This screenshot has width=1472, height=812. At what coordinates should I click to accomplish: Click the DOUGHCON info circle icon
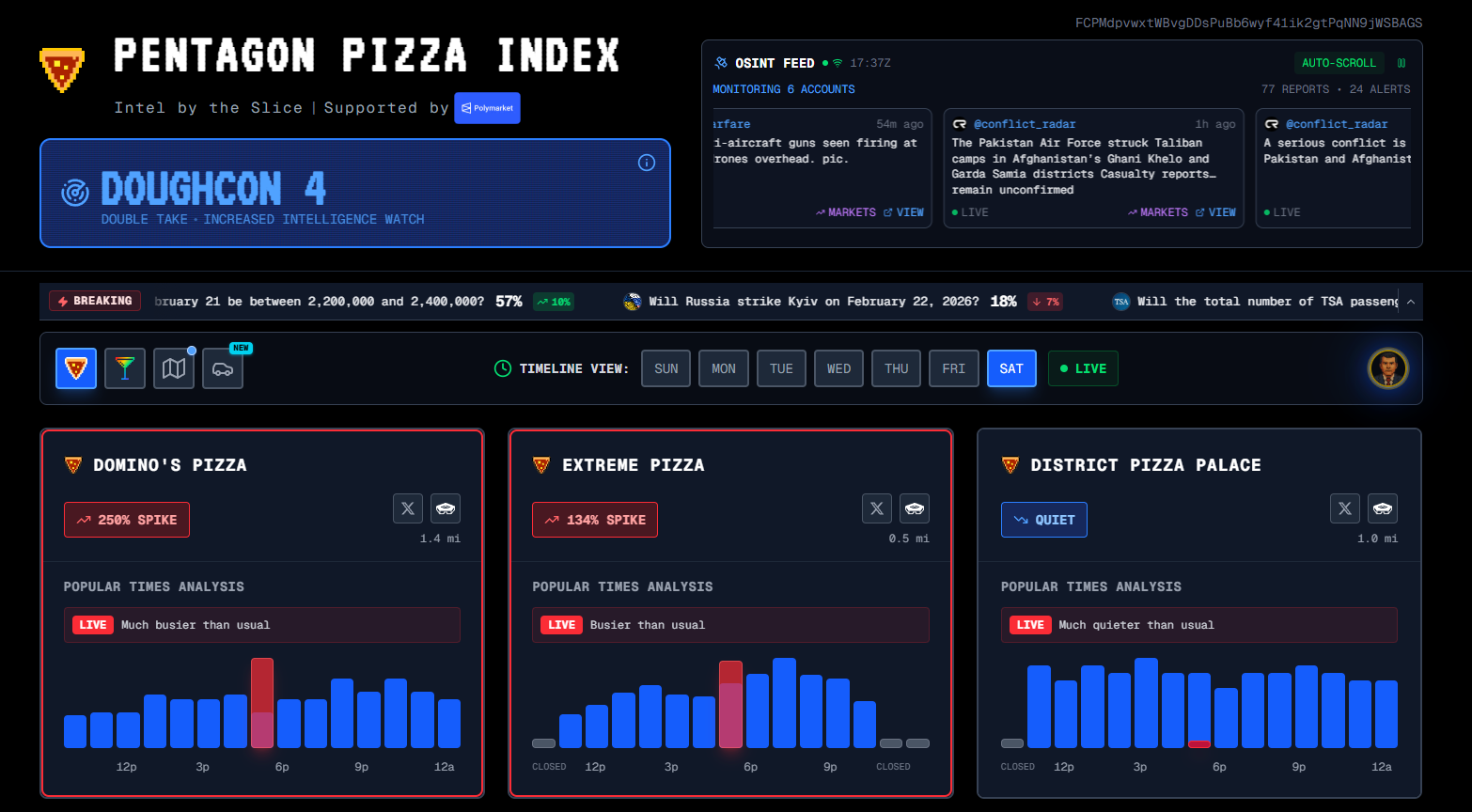[647, 163]
